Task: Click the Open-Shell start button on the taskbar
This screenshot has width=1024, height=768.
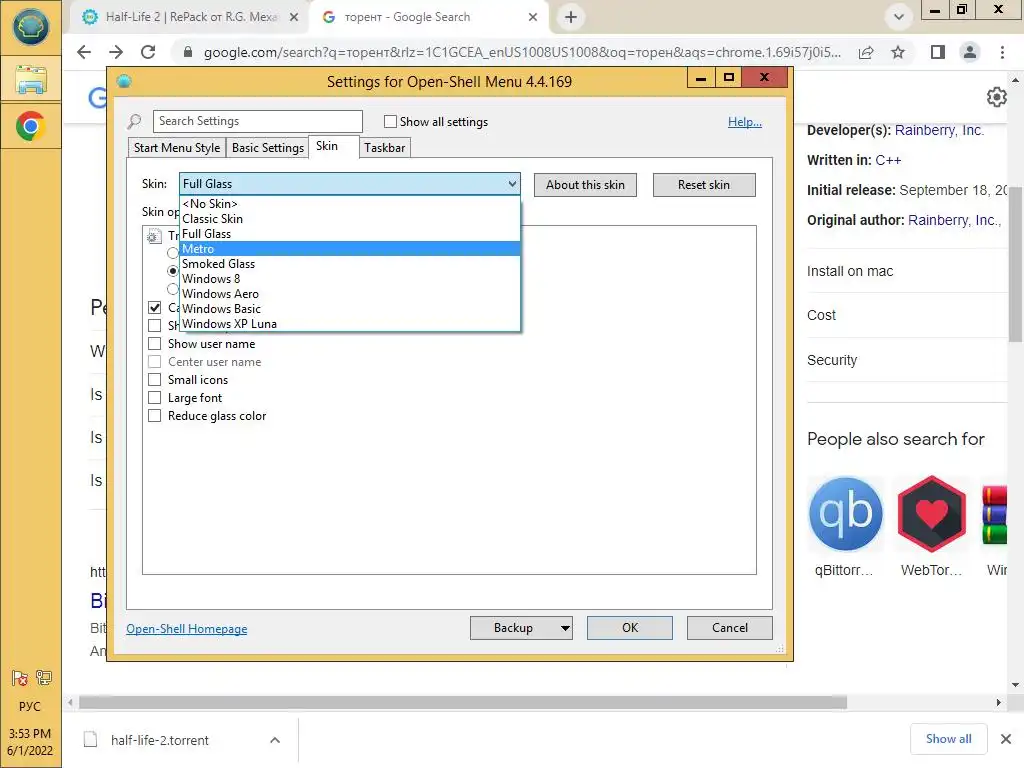Action: (x=31, y=27)
